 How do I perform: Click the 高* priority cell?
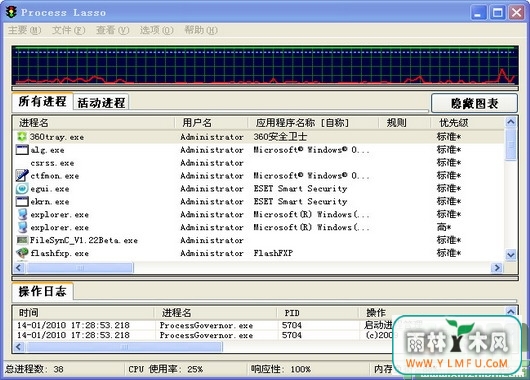click(444, 227)
